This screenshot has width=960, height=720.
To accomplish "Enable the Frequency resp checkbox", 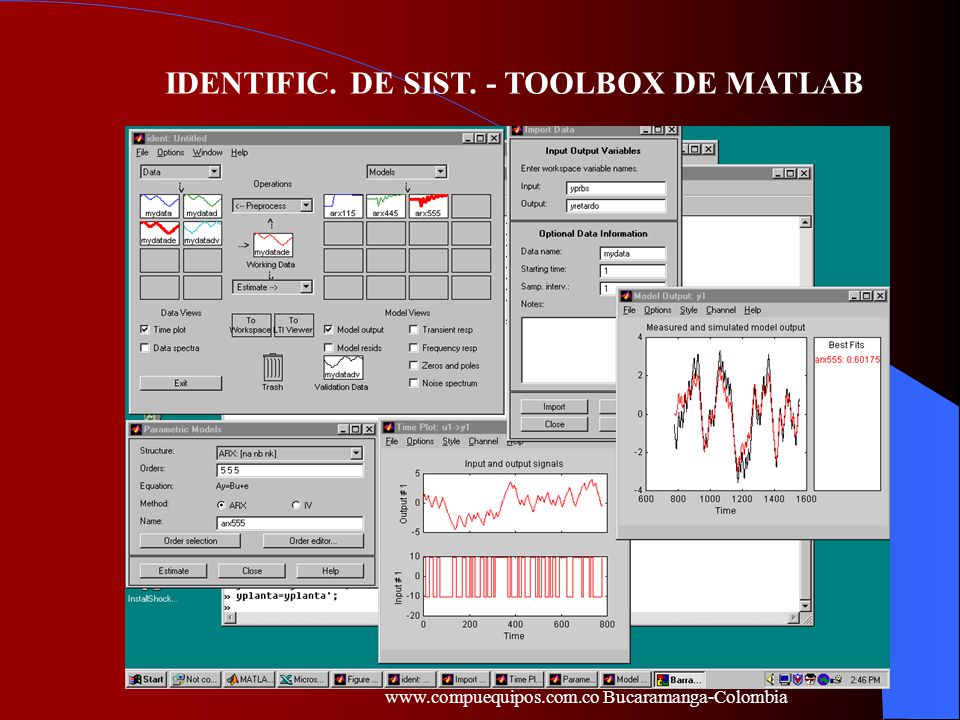I will click(x=413, y=348).
